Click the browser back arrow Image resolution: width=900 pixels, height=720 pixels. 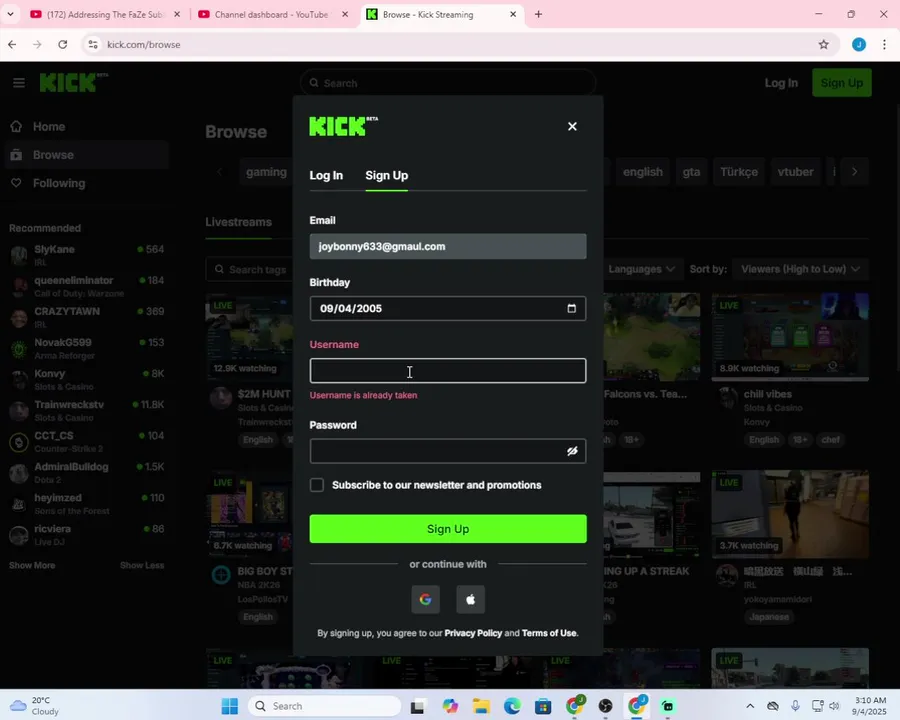(x=12, y=45)
